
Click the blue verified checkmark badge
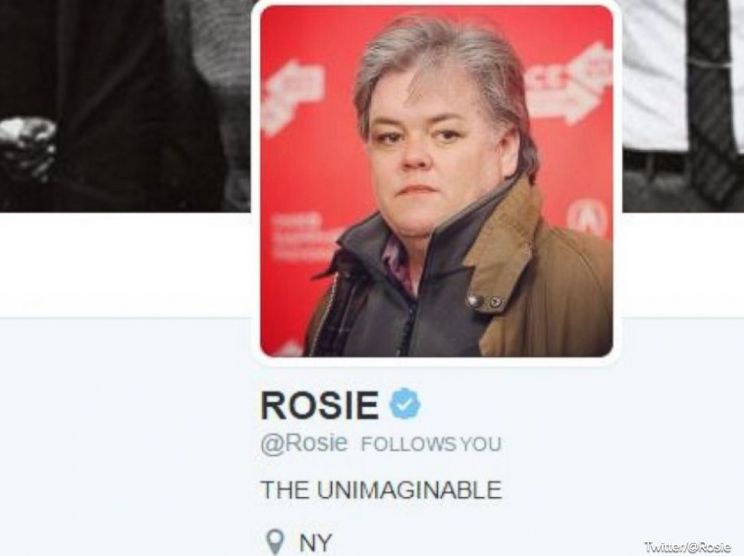(x=405, y=403)
